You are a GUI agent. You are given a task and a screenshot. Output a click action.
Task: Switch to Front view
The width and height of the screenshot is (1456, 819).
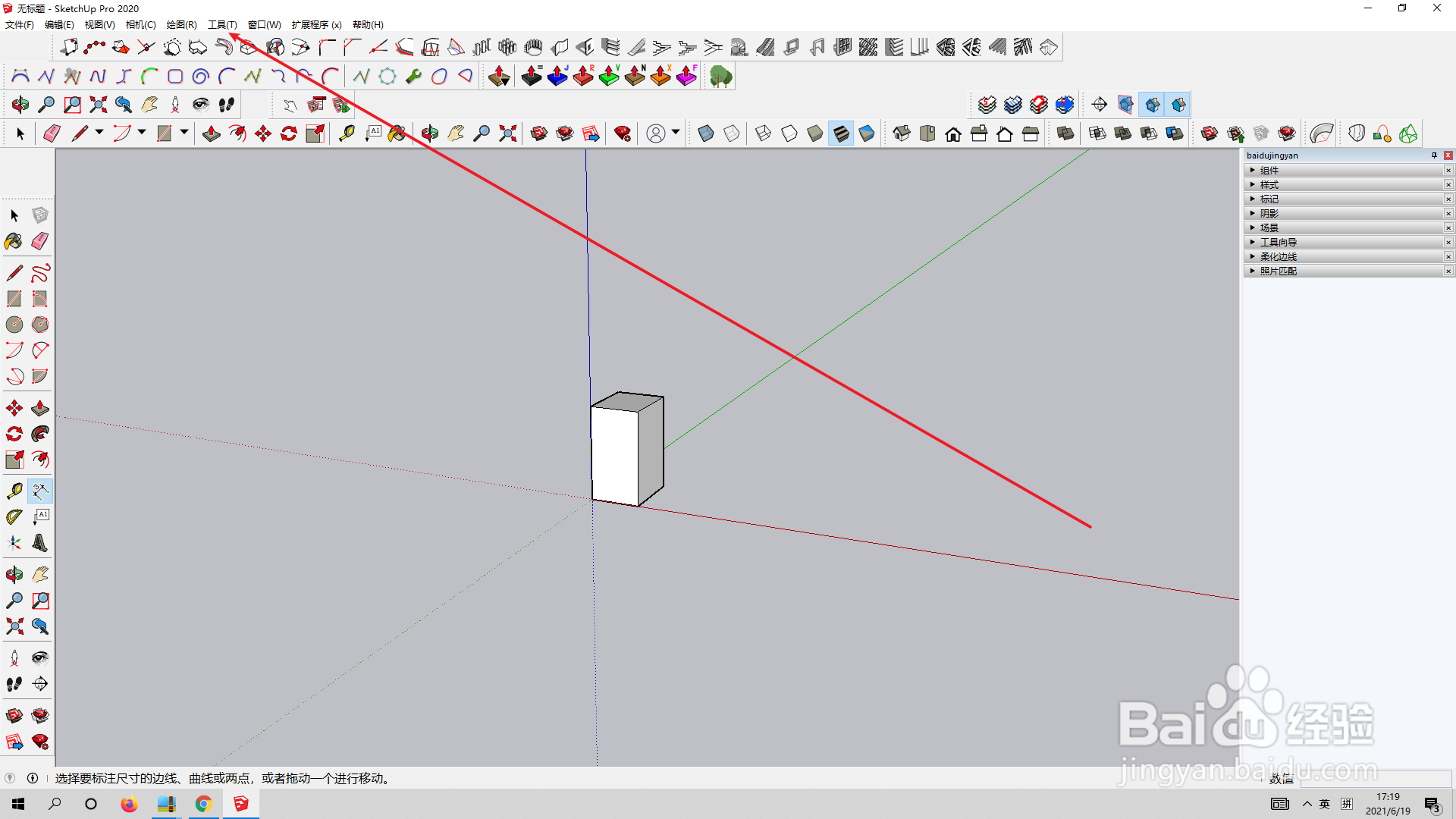tap(953, 134)
